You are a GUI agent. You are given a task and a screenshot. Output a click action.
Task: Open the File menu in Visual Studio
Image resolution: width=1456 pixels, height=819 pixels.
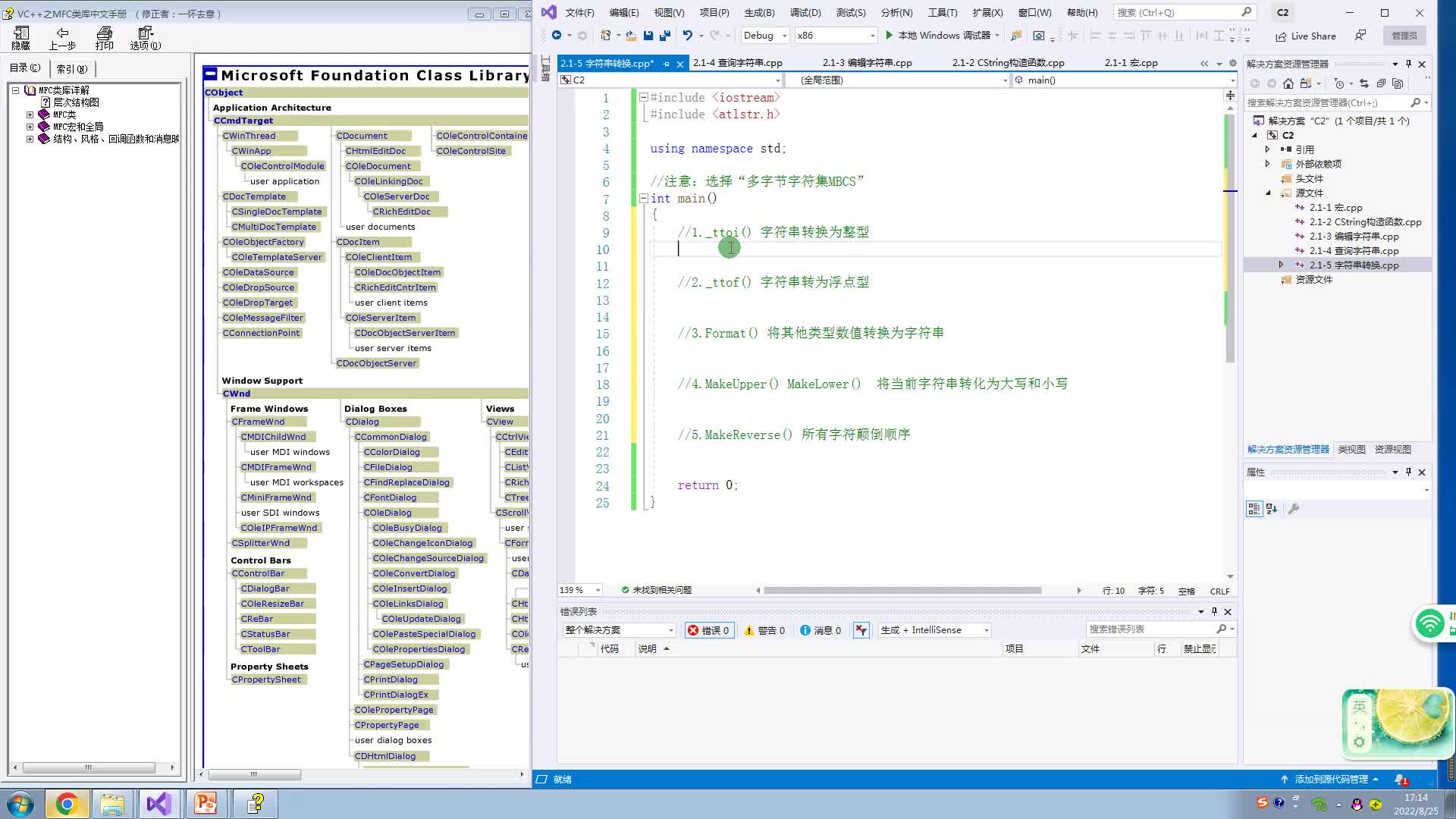[579, 13]
